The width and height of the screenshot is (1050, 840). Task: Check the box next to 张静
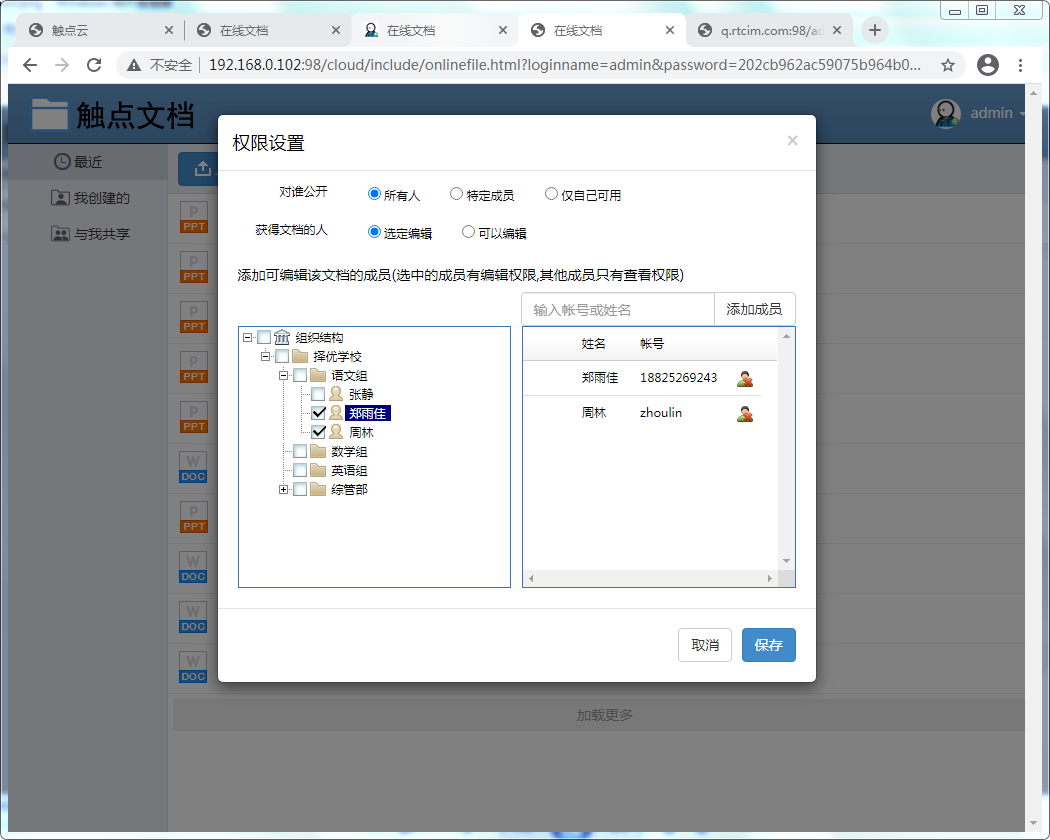(318, 394)
